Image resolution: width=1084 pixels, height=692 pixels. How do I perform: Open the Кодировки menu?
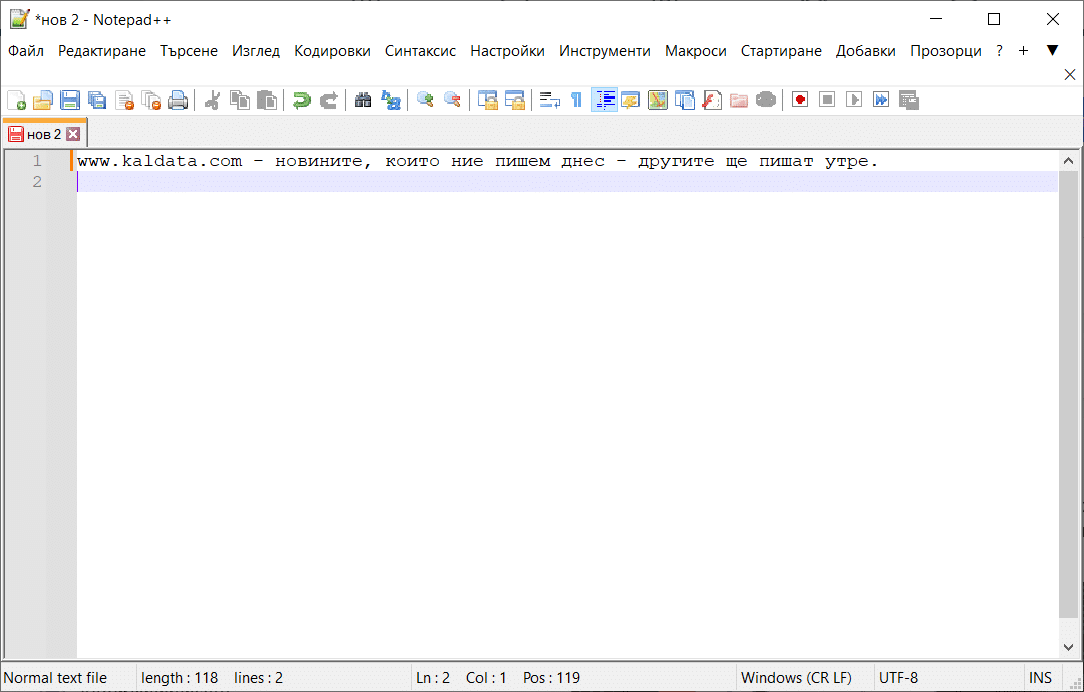click(333, 51)
